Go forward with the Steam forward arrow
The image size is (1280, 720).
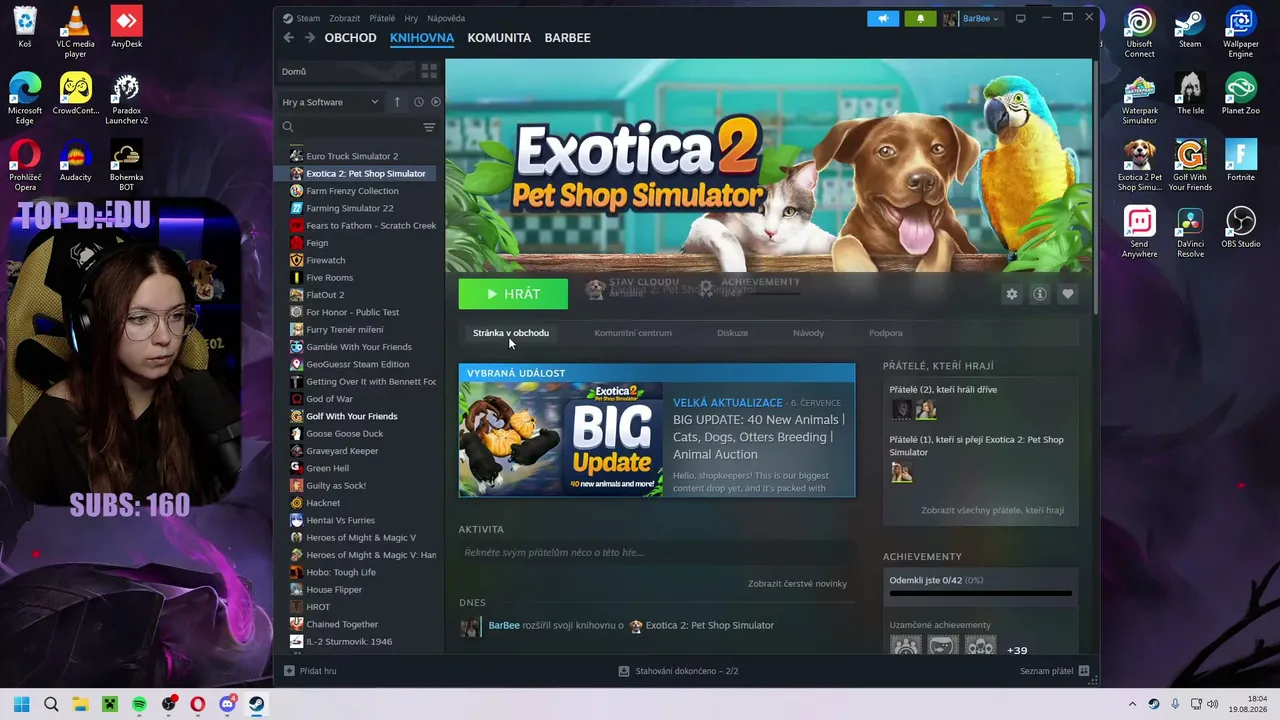(310, 38)
